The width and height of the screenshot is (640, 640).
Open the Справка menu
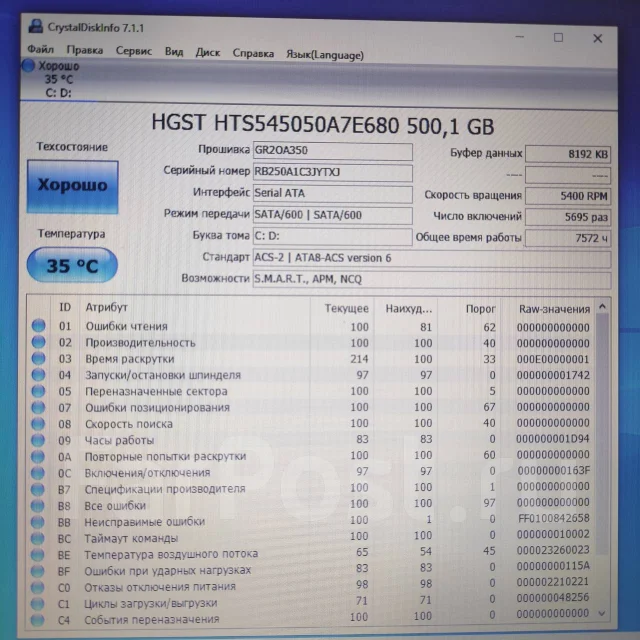[253, 53]
